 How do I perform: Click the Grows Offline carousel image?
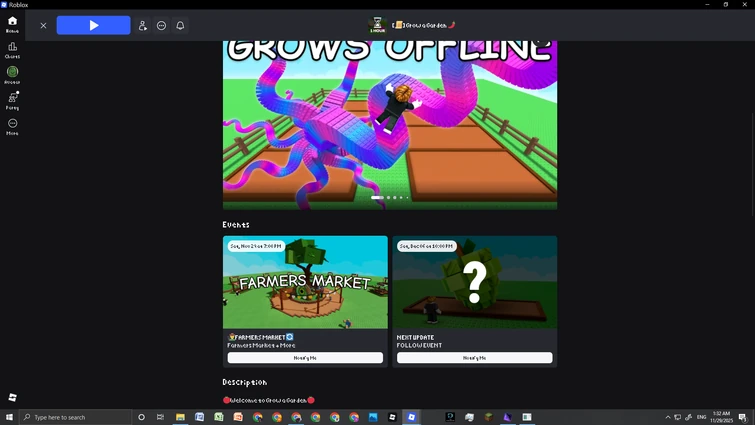[x=390, y=125]
